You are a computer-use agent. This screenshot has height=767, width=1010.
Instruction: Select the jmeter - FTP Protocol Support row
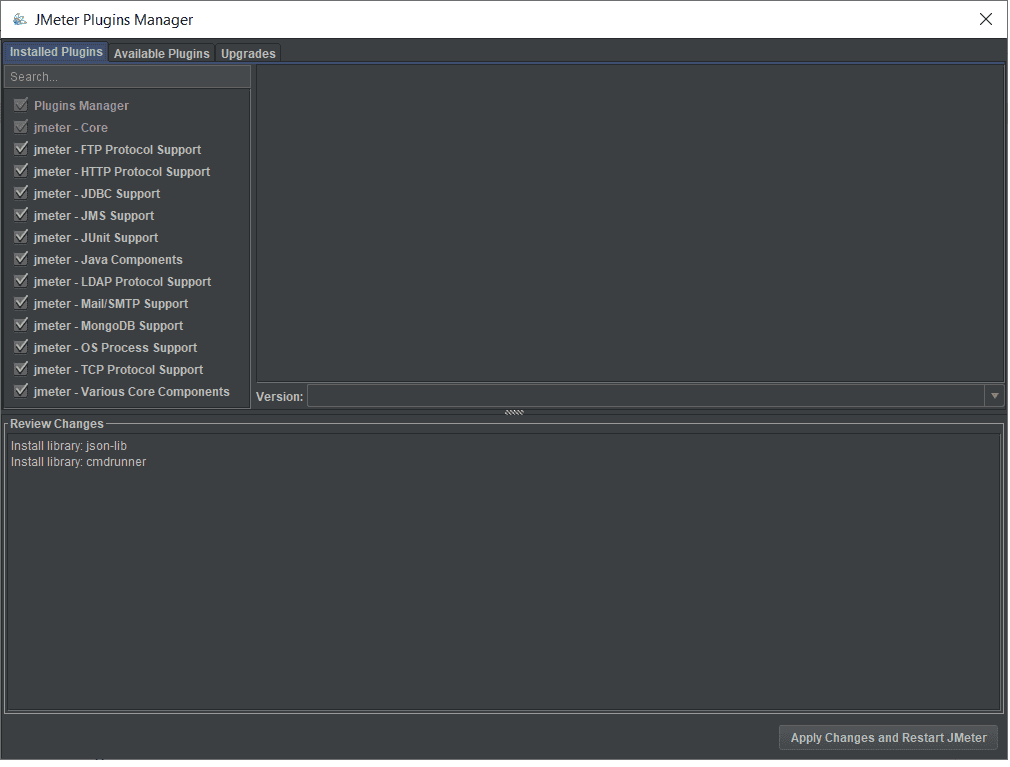point(117,149)
